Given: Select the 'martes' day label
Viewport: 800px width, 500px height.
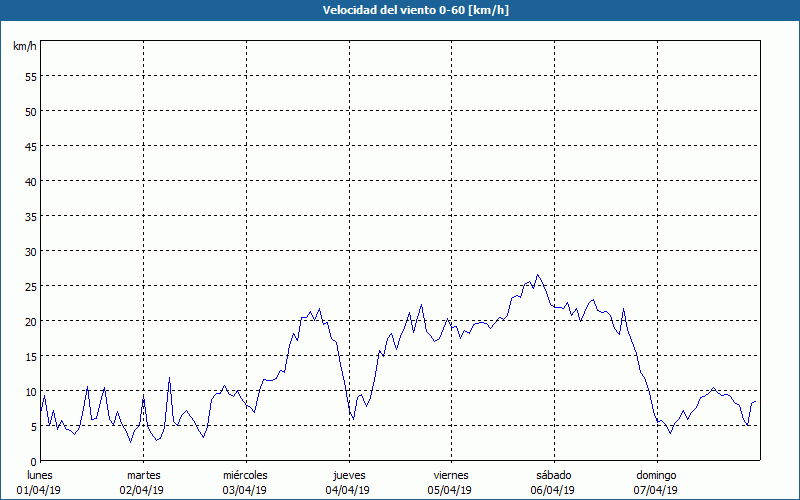Looking at the screenshot, I should [144, 475].
